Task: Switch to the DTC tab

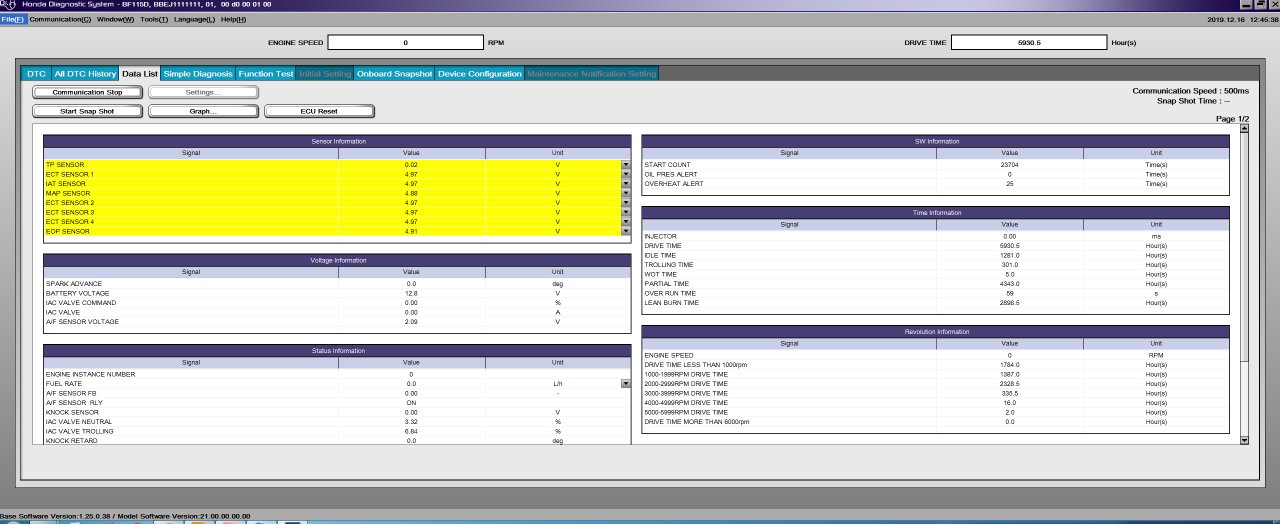Action: point(36,74)
